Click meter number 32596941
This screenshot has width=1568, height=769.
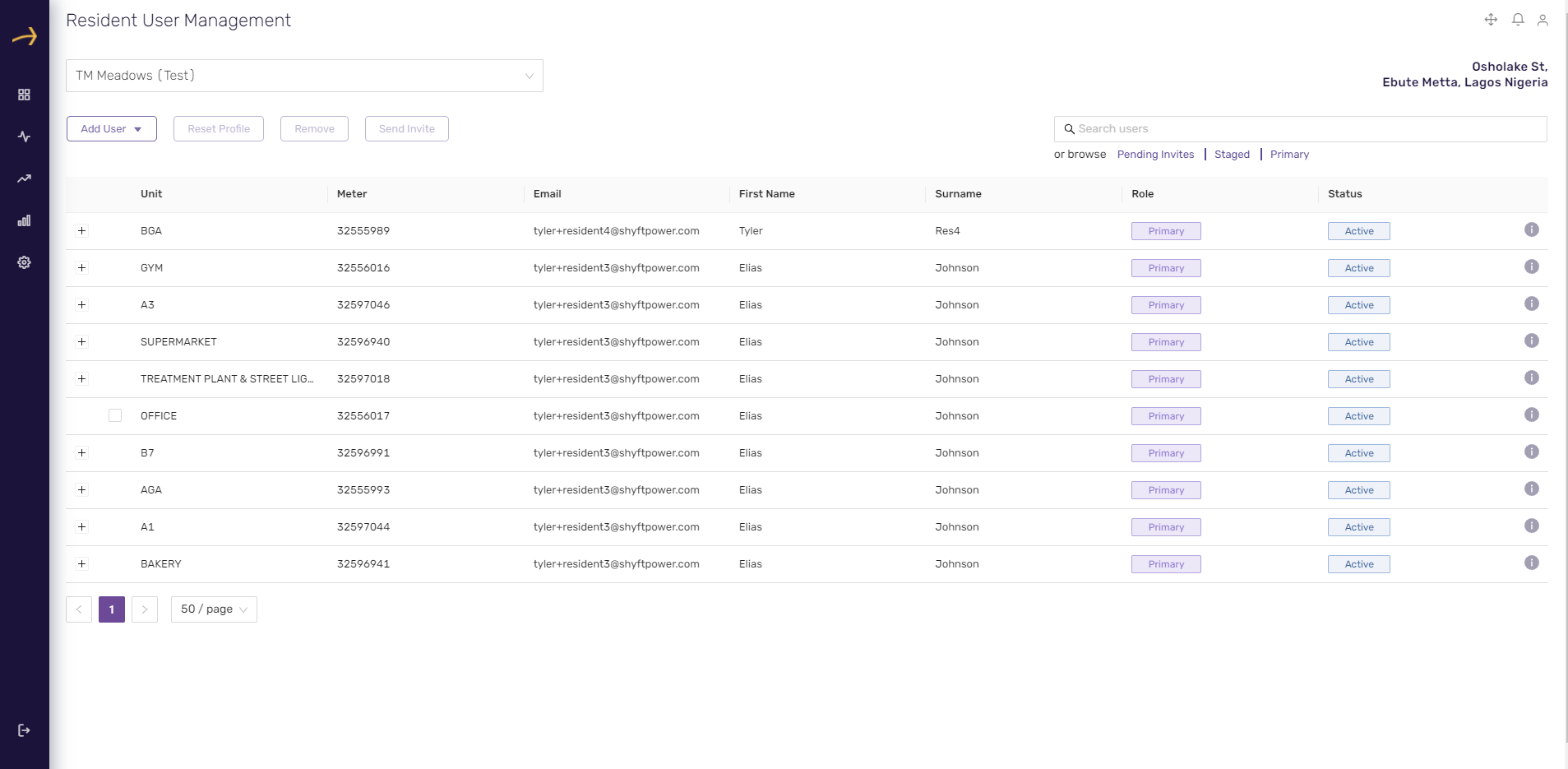(x=363, y=564)
